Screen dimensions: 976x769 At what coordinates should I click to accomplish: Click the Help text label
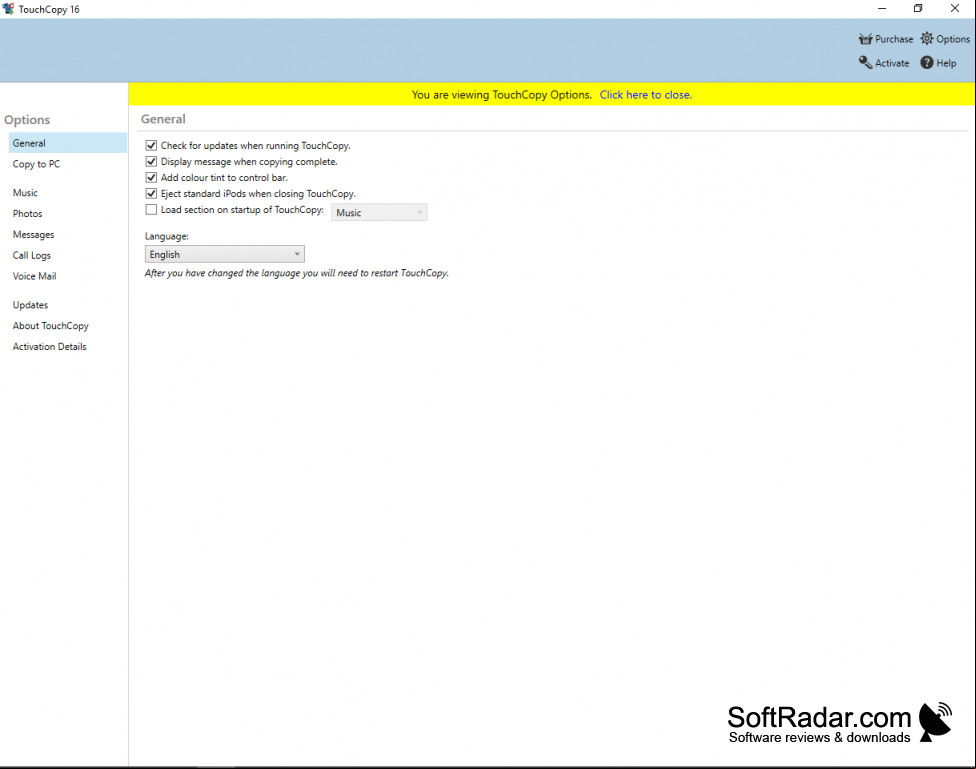946,63
